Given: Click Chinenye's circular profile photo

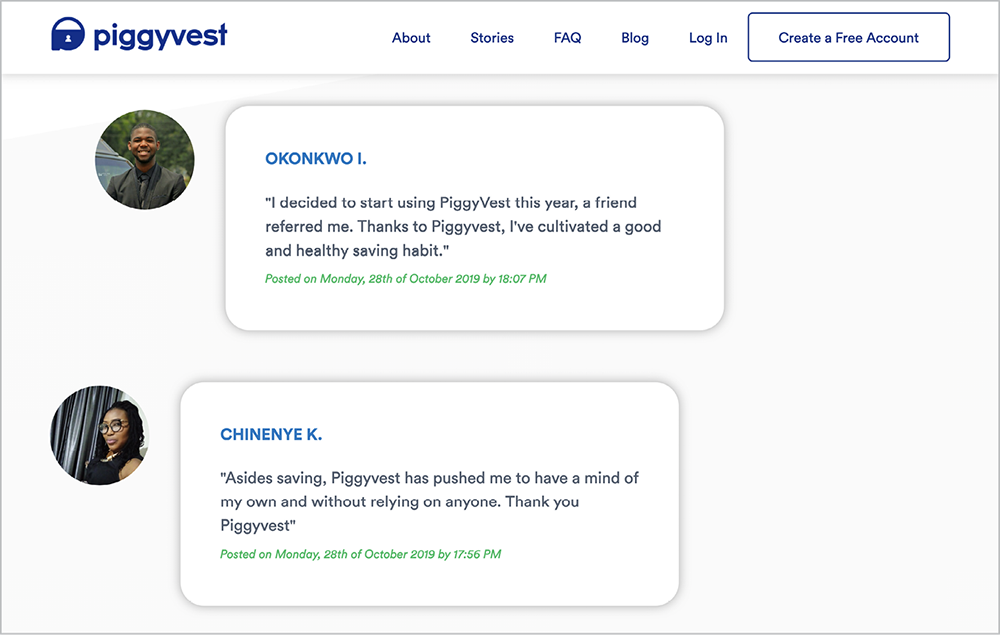Looking at the screenshot, I should click(x=100, y=436).
